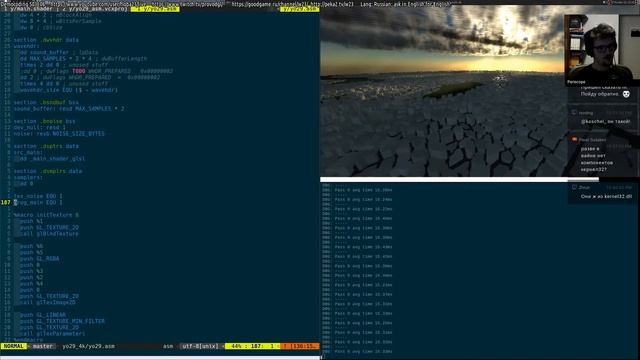Click the 'push GL_LINEAR' line

point(43,315)
